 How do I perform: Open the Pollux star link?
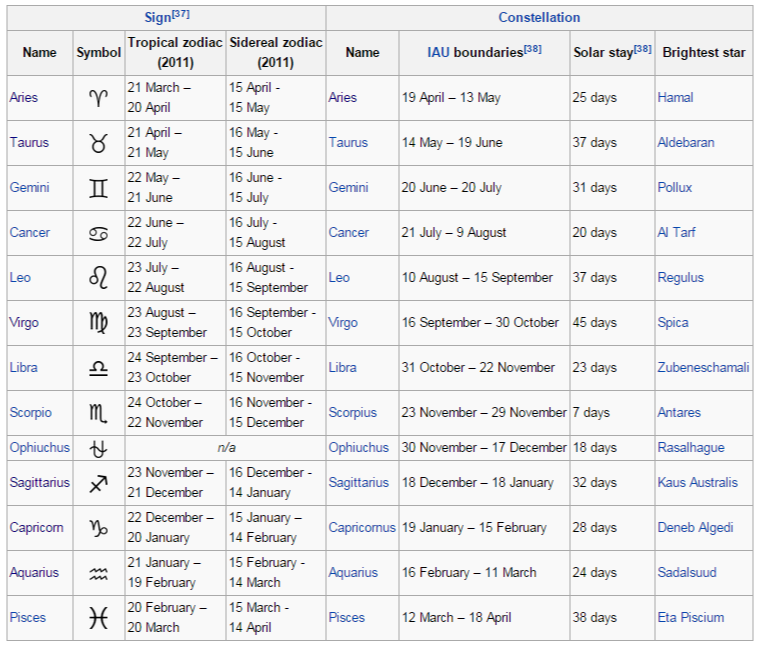pos(675,187)
